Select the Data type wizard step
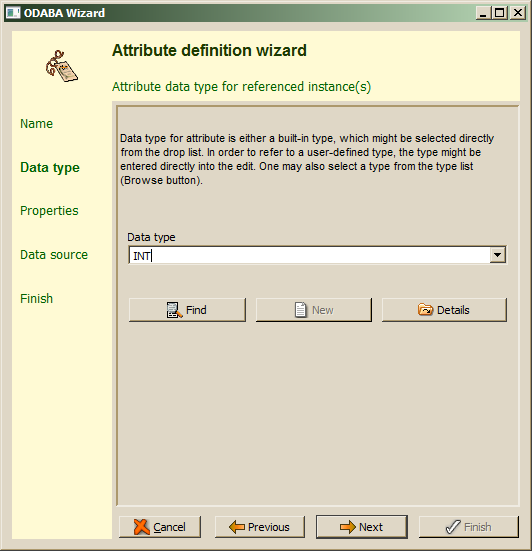 (50, 168)
